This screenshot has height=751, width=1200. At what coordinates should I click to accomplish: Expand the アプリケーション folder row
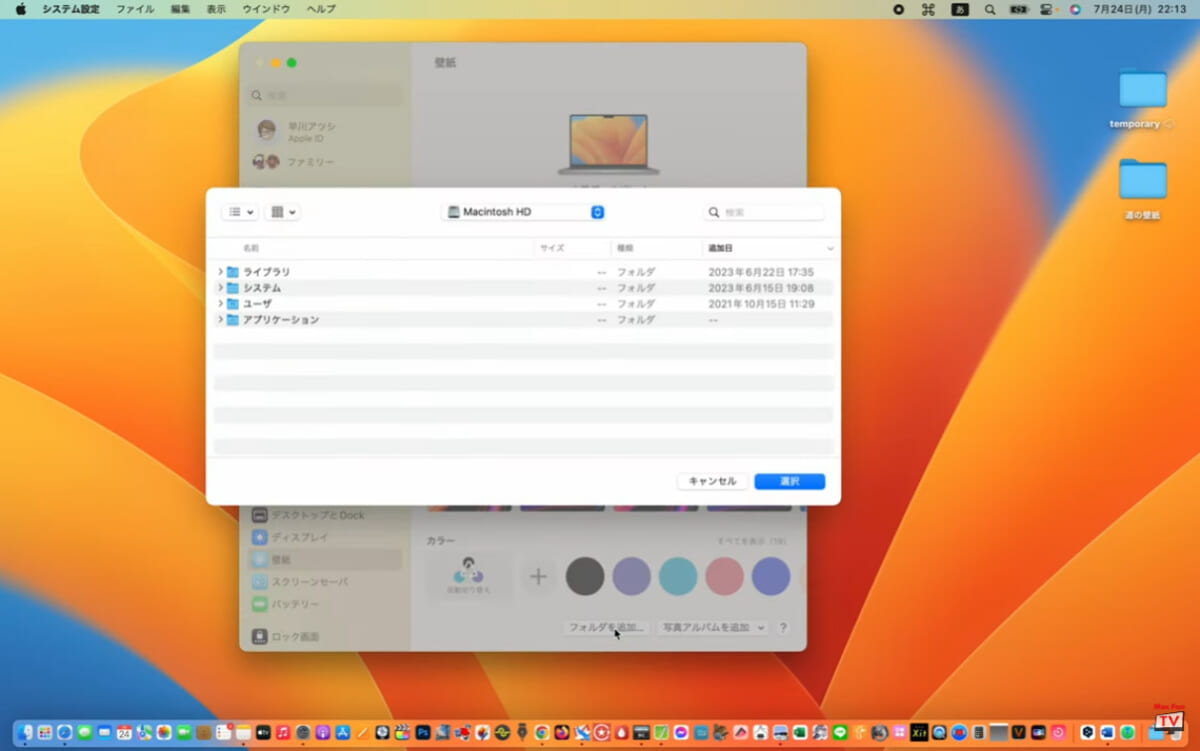click(220, 320)
